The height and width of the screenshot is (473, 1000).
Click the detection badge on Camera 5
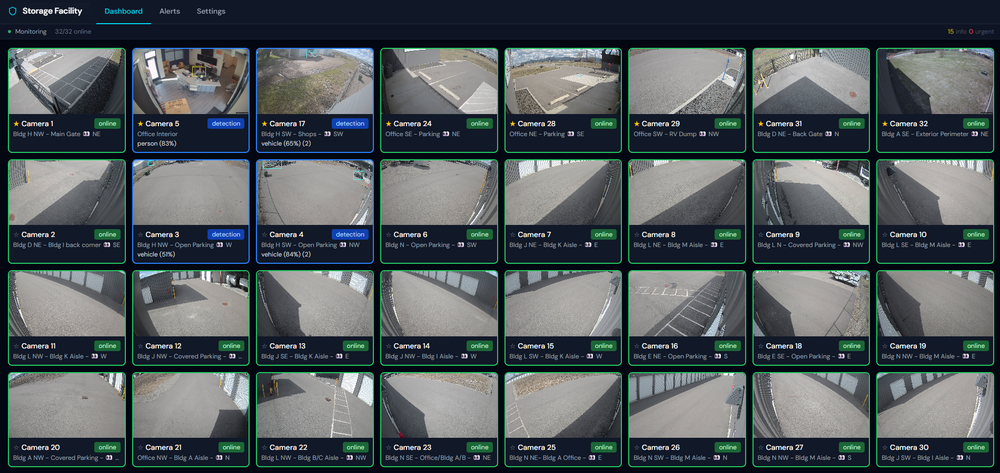tap(226, 124)
